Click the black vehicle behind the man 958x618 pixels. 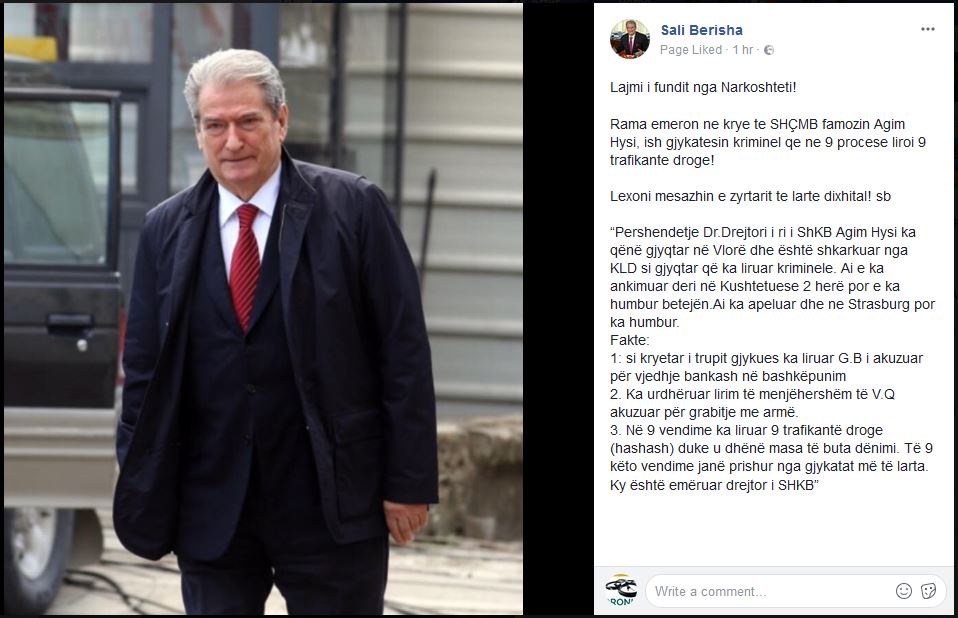coord(61,342)
